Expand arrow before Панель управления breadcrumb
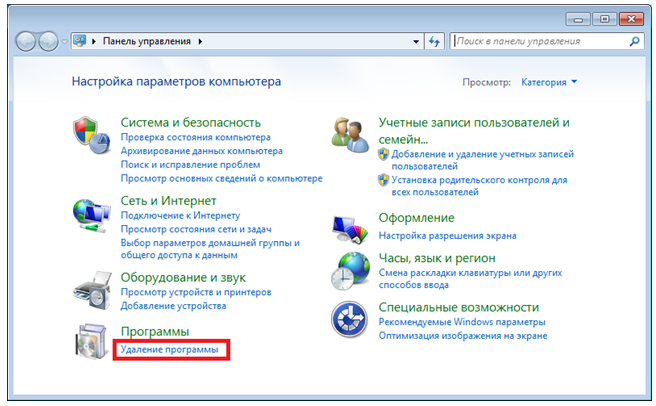 pos(94,41)
